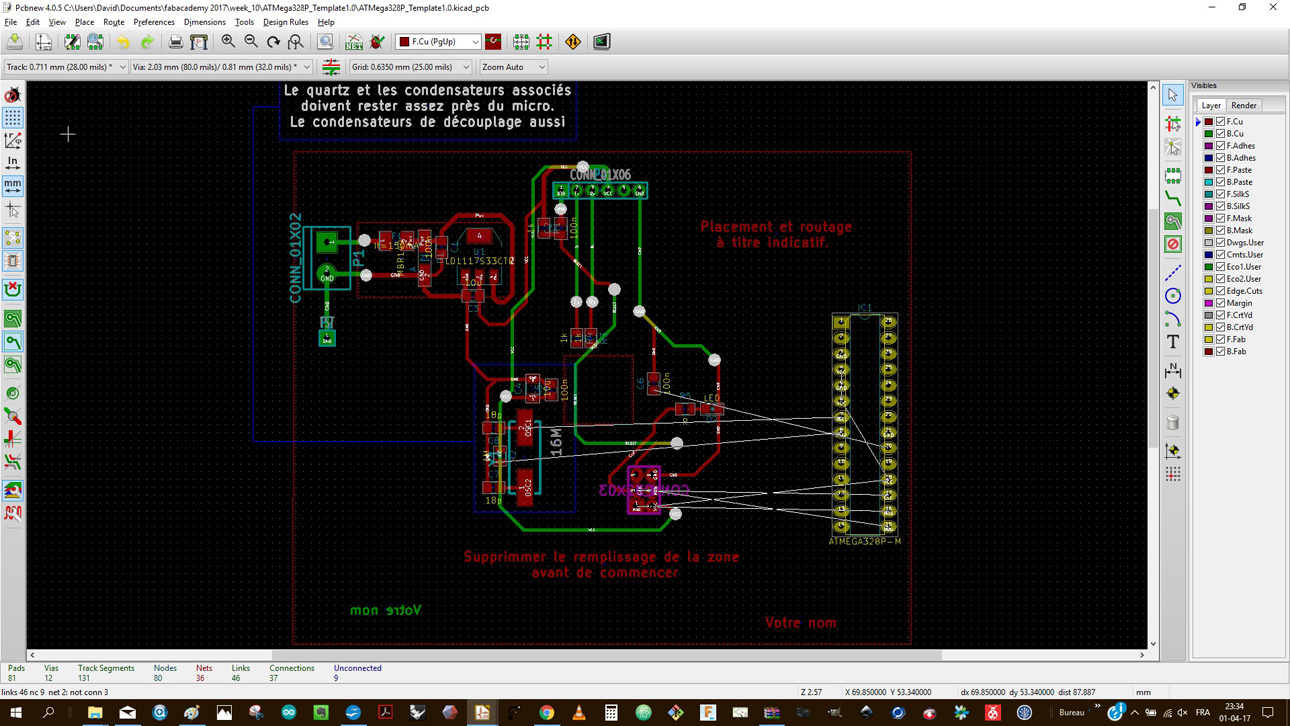Click the Plot icon
Viewport: 1290px width, 726px height.
[x=199, y=42]
